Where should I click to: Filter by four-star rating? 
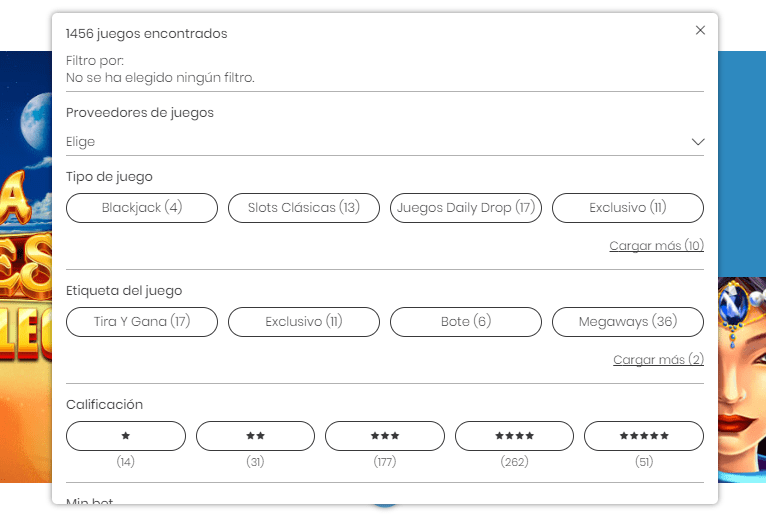[x=514, y=436]
